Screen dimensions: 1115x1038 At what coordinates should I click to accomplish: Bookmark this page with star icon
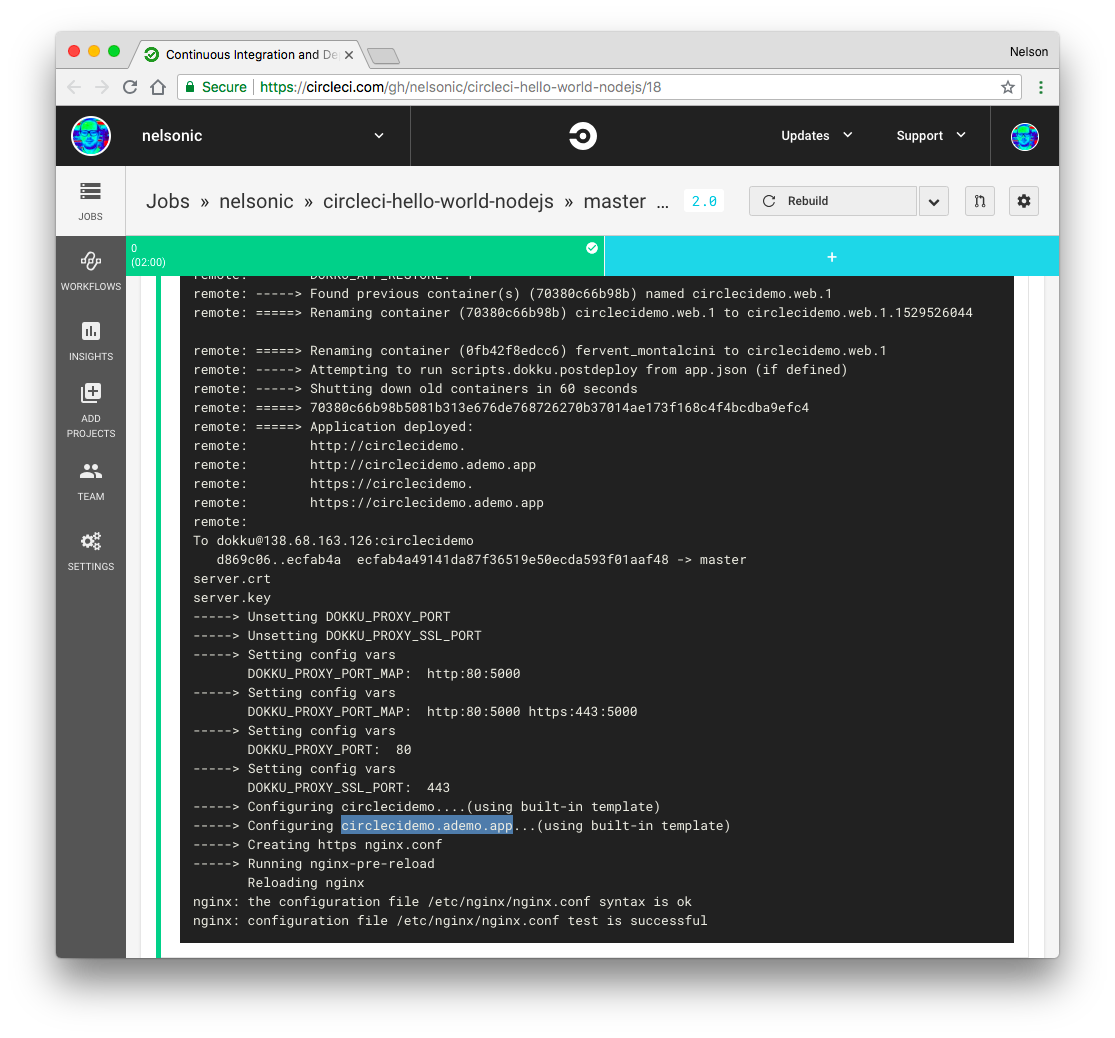point(1008,87)
